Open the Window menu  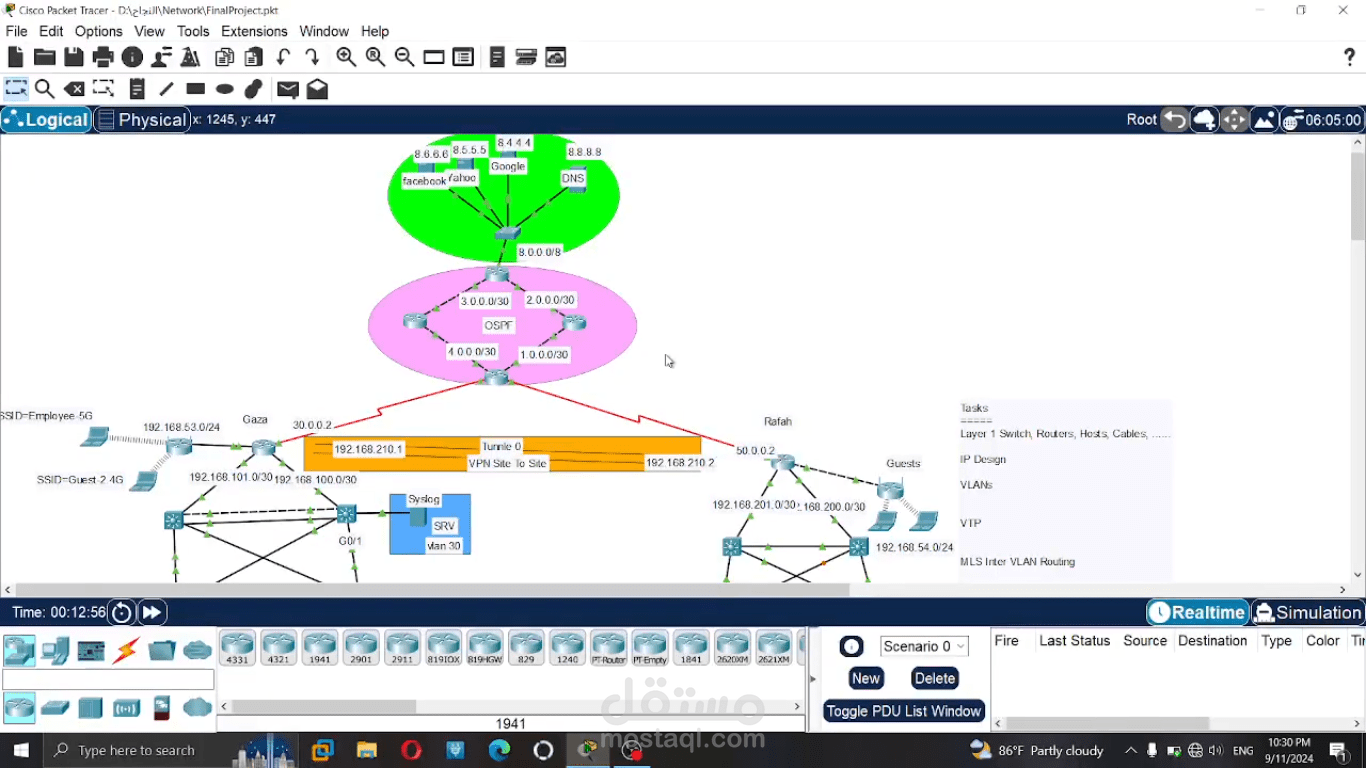(x=324, y=31)
